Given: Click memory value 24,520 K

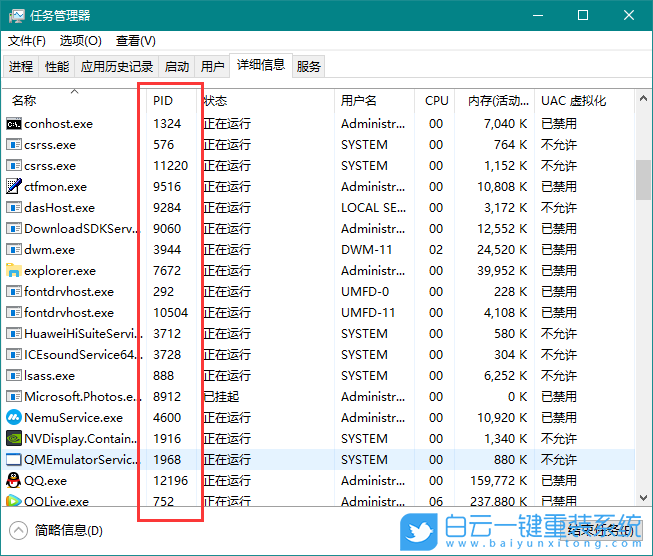Looking at the screenshot, I should (502, 249).
